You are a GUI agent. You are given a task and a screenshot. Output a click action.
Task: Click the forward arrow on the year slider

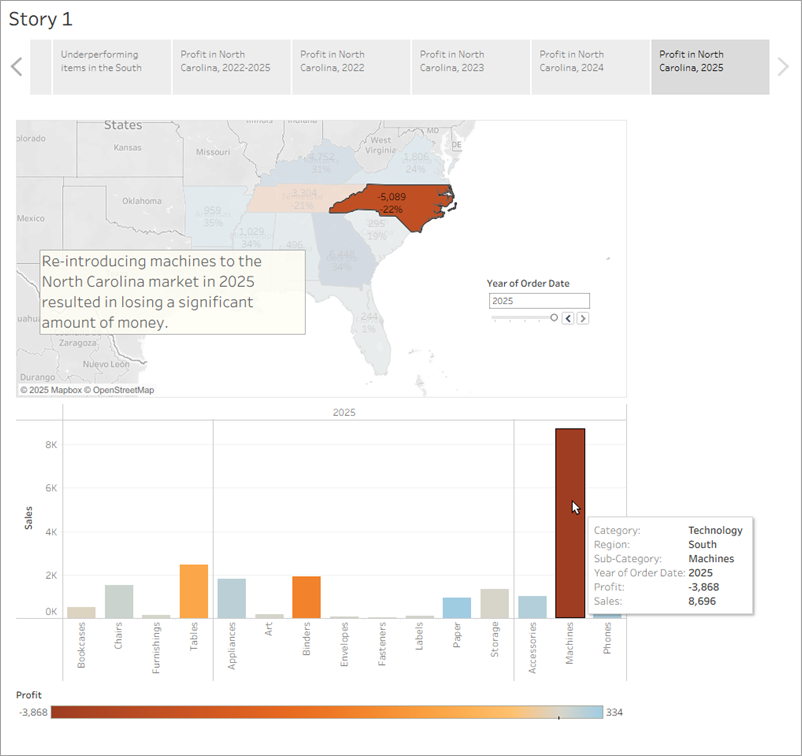click(x=583, y=318)
